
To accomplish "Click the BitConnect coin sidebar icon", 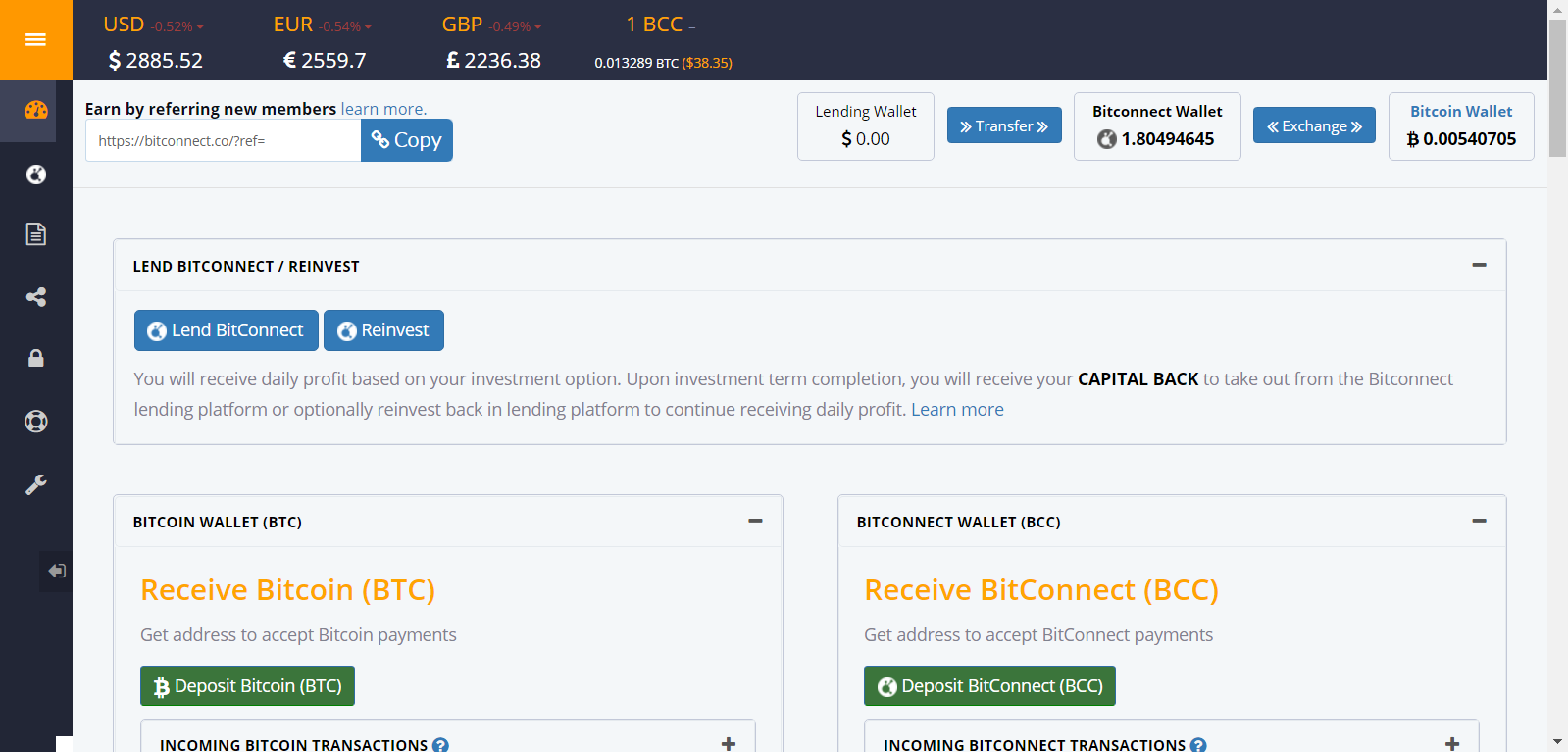I will (x=36, y=175).
